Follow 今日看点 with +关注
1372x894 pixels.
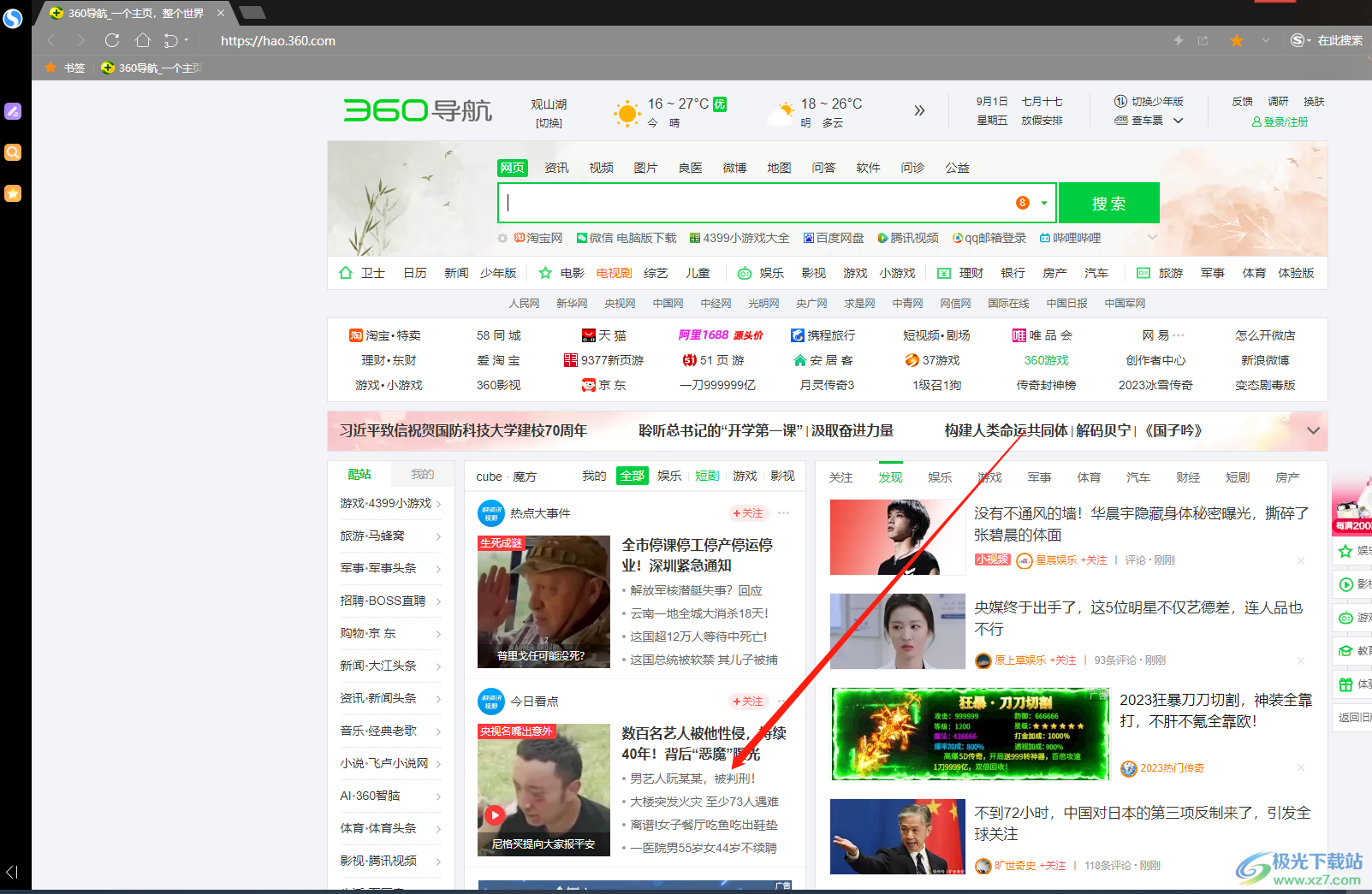click(x=748, y=702)
